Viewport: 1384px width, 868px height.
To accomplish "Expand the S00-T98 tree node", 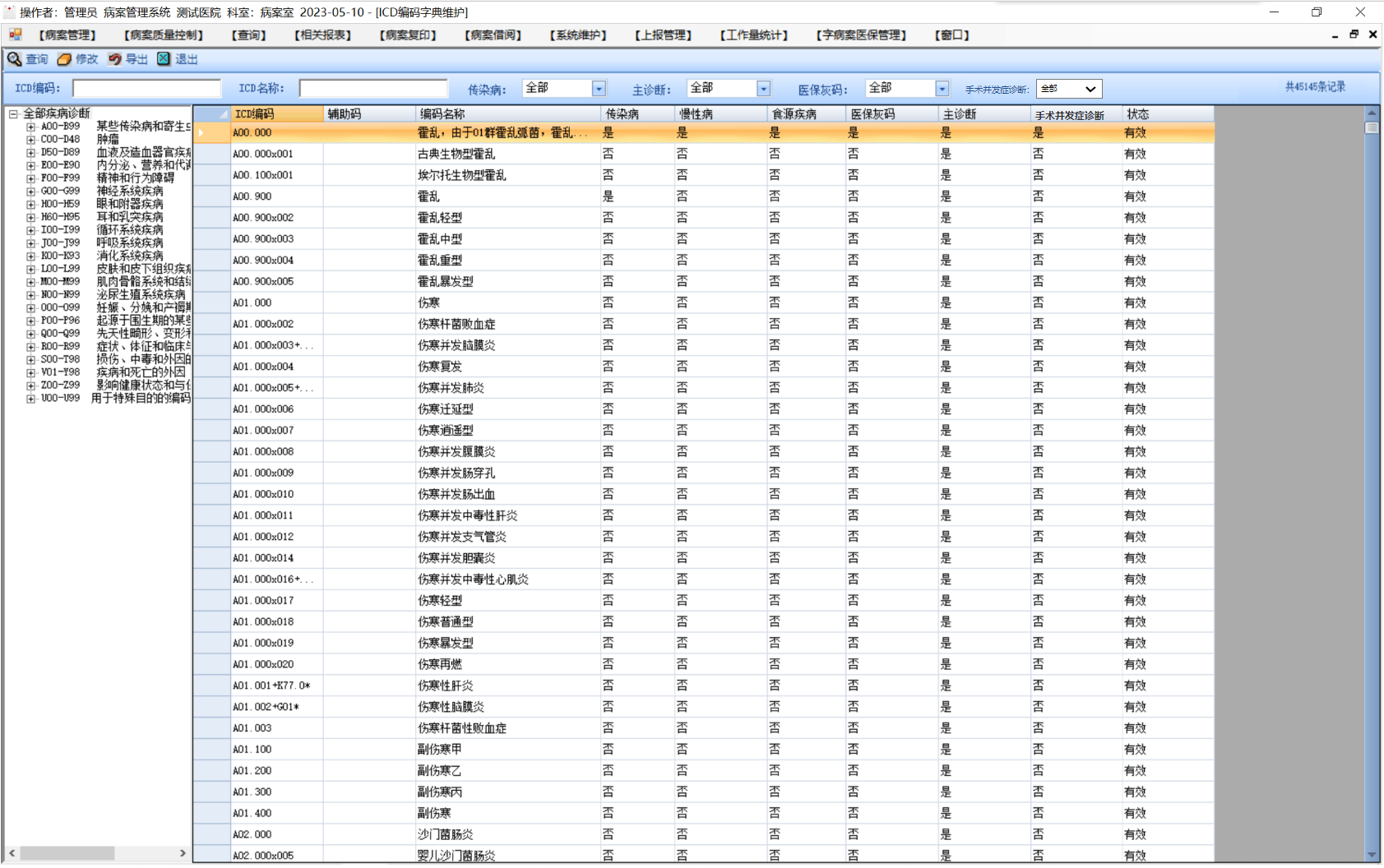I will tap(30, 359).
